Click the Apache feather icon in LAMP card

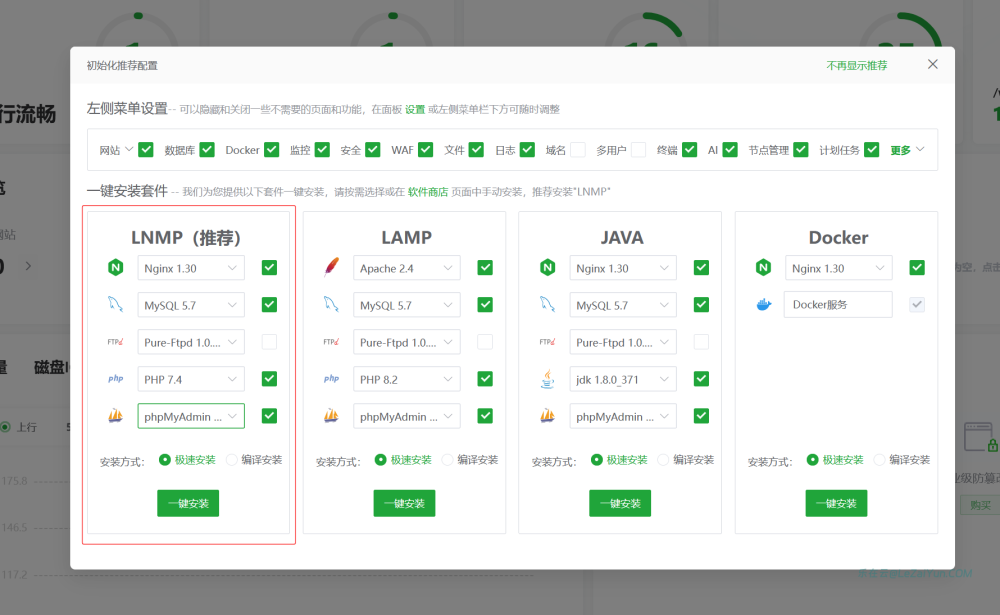click(332, 267)
